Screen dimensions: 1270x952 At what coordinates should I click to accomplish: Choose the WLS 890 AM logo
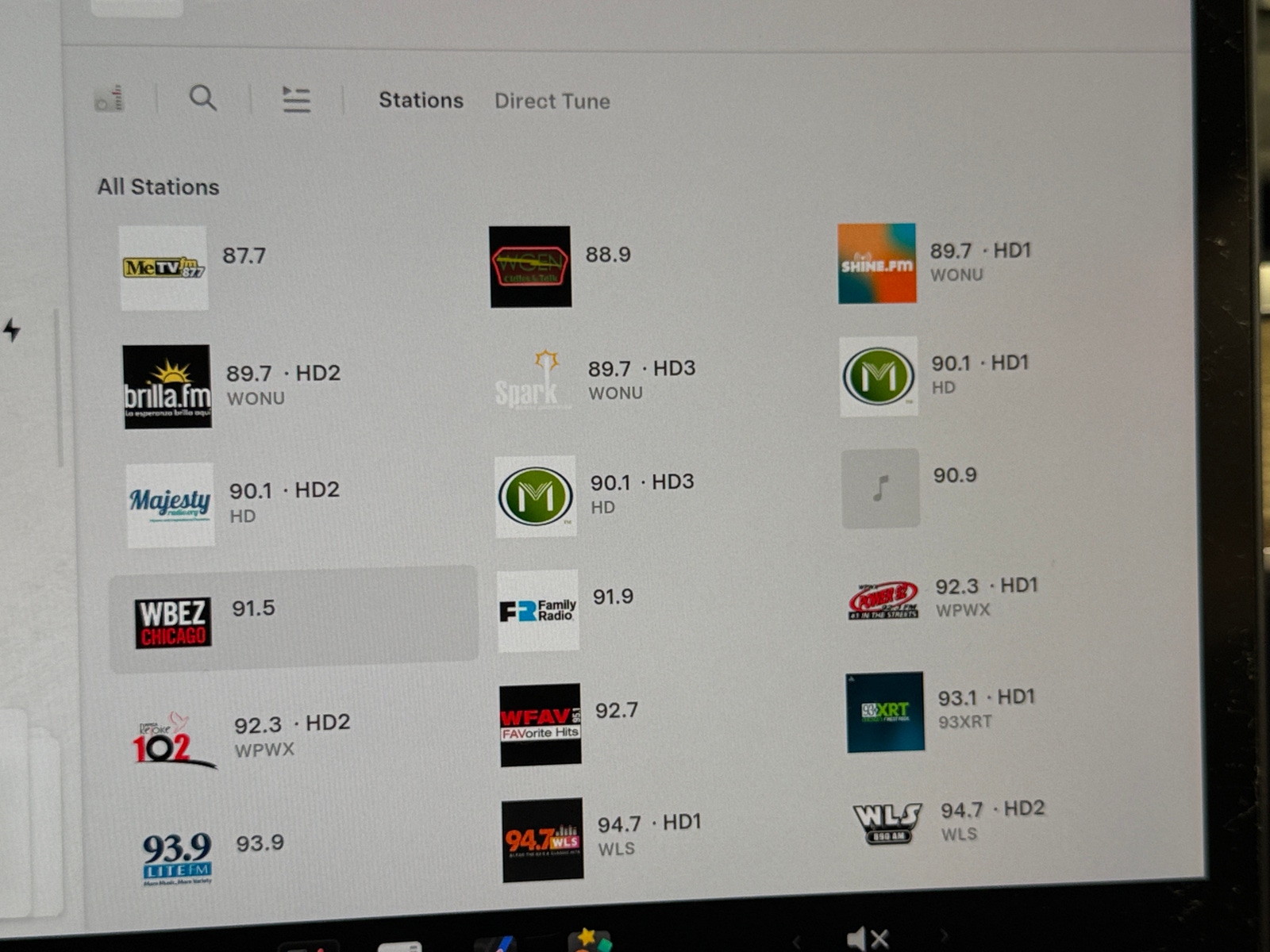(x=887, y=823)
